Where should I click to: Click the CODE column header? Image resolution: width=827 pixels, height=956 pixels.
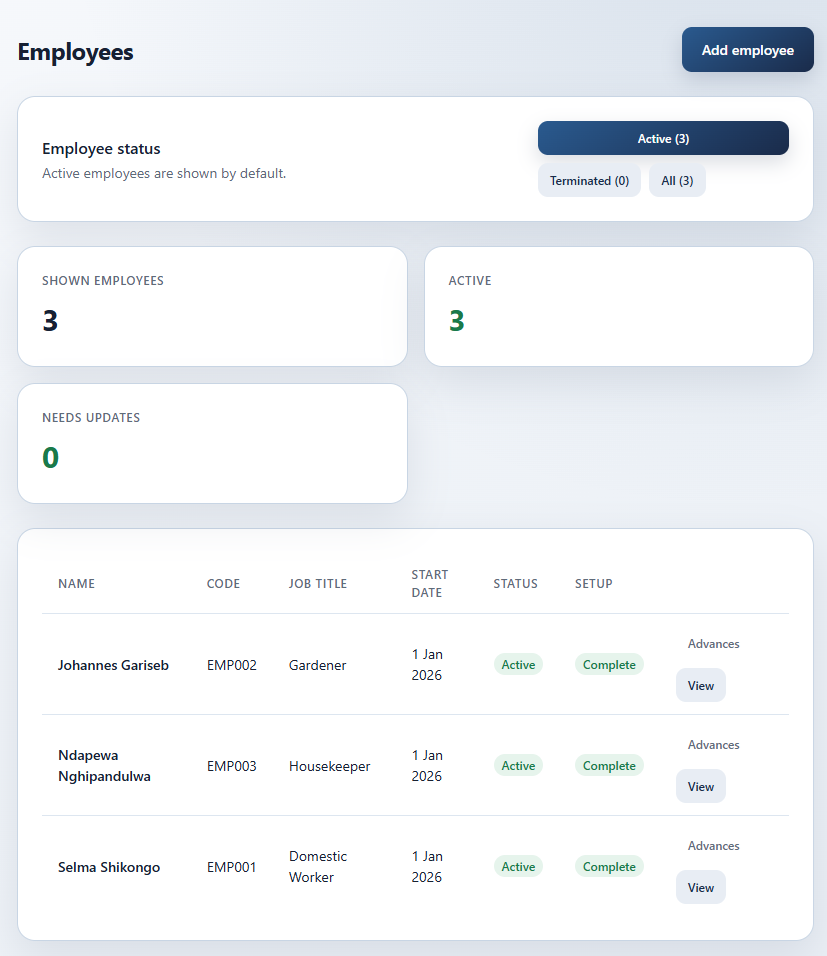click(x=223, y=583)
